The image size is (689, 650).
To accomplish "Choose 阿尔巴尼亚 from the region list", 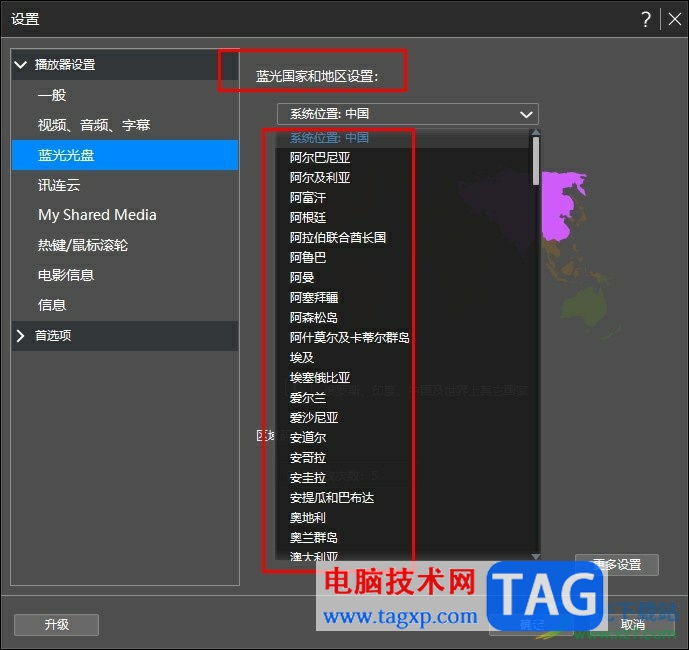I will click(x=403, y=158).
